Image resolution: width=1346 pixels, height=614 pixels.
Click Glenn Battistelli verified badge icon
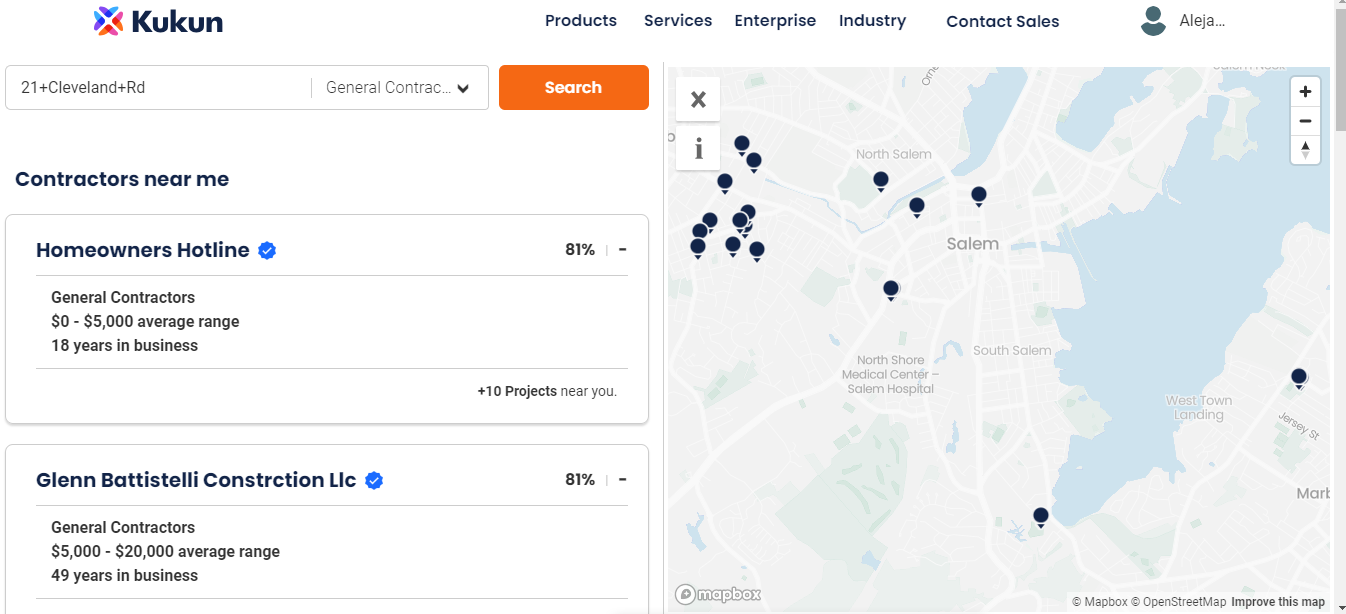374,481
